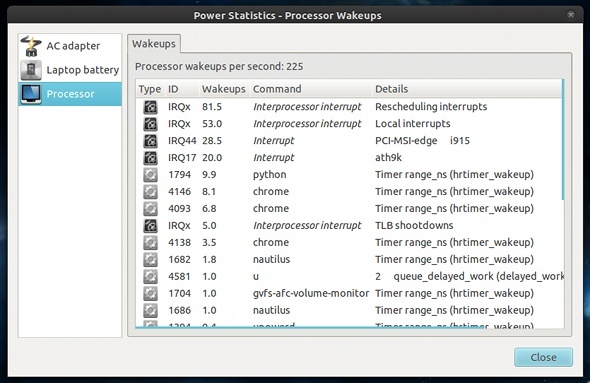590x383 pixels.
Task: Click the vertical scrollbar of wakeups list
Action: click(x=563, y=140)
